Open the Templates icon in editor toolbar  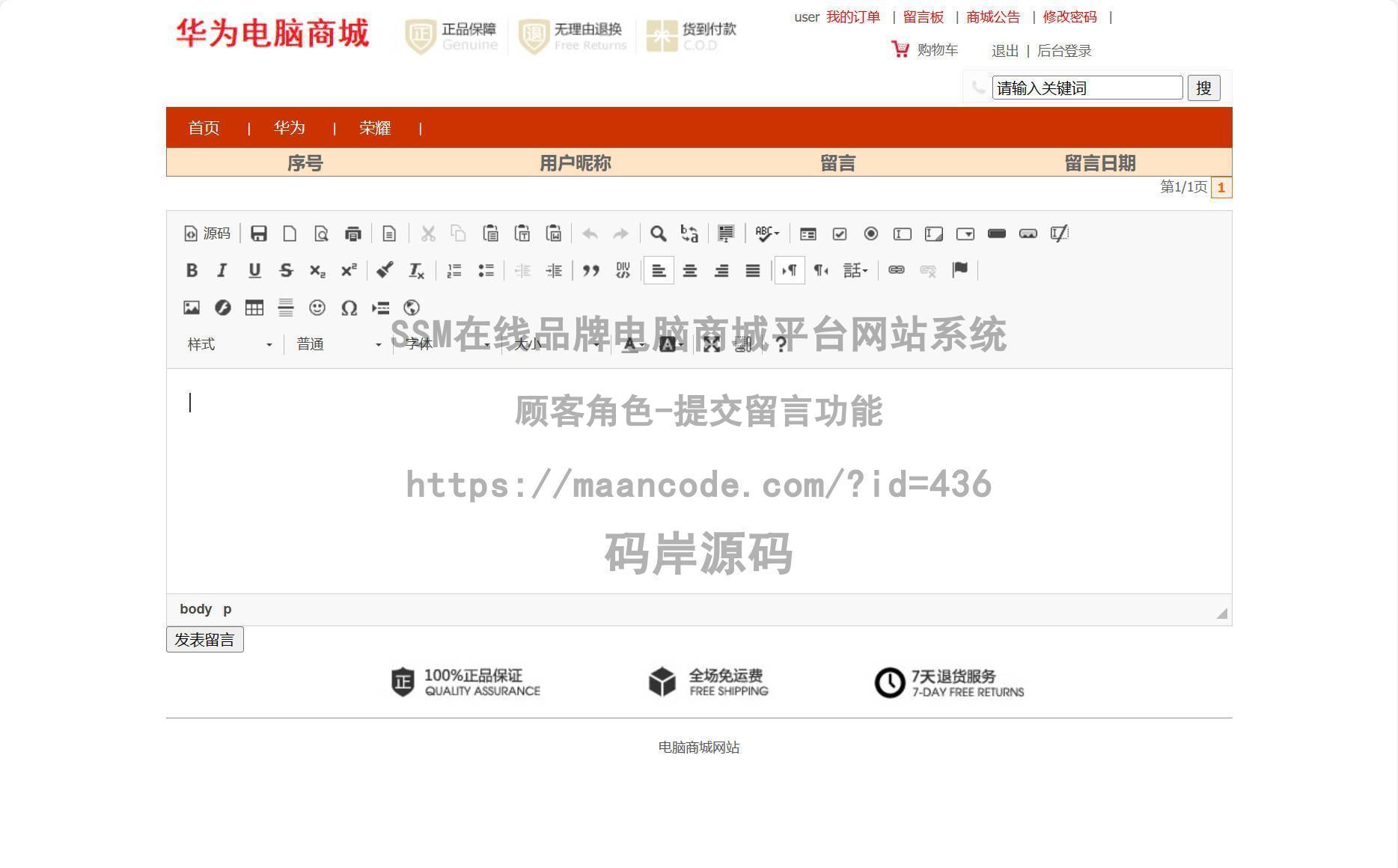[x=389, y=233]
